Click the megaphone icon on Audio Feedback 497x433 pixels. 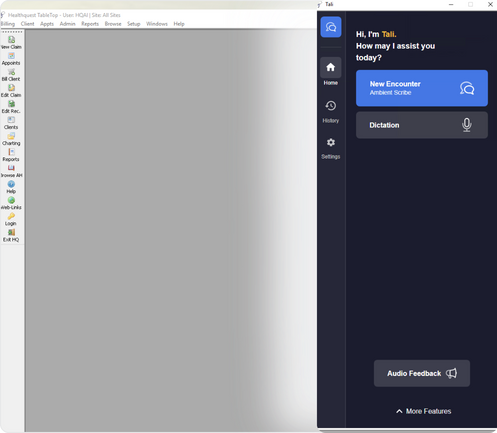(x=451, y=373)
